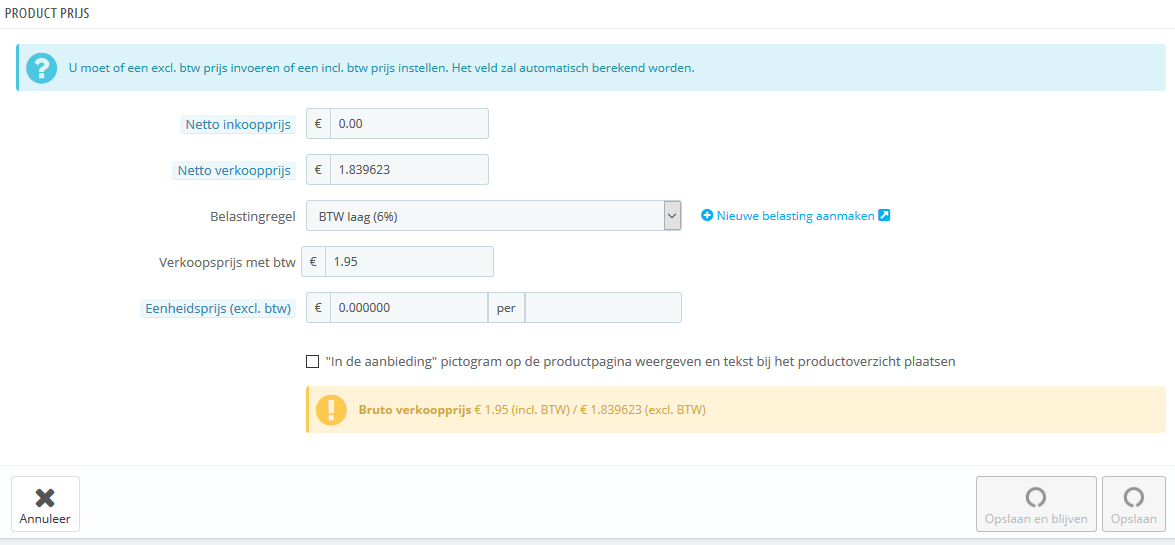Click the dropdown arrow of BTW laag (6%)
The width and height of the screenshot is (1175, 545).
(x=672, y=216)
